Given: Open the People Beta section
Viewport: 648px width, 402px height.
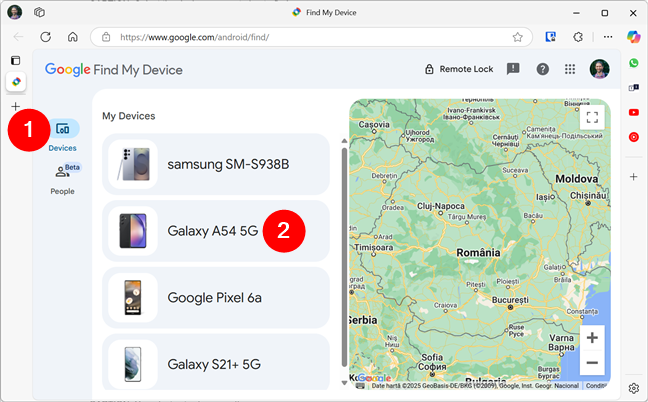Looking at the screenshot, I should tap(62, 178).
